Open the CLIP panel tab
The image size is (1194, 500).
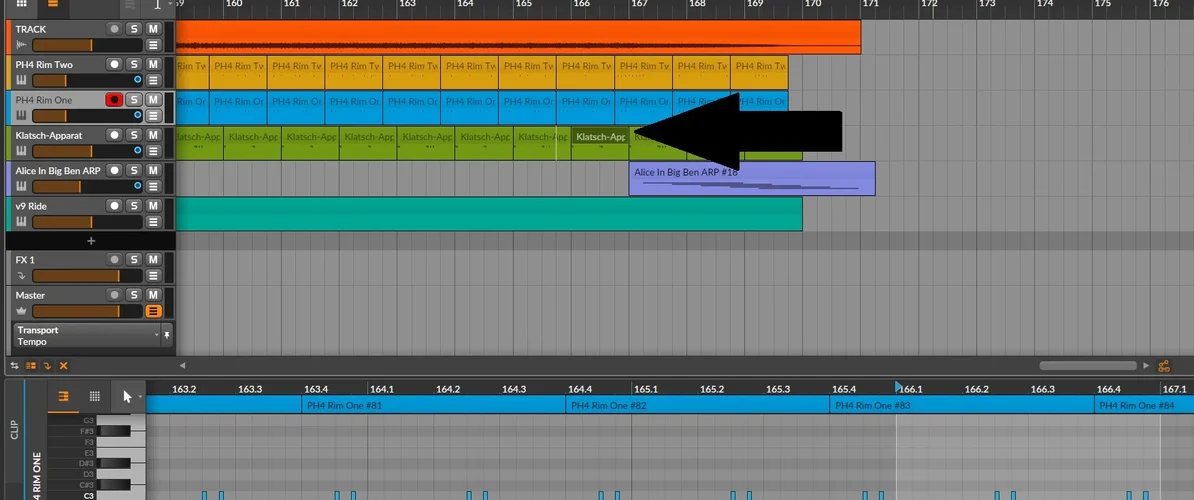pos(14,428)
